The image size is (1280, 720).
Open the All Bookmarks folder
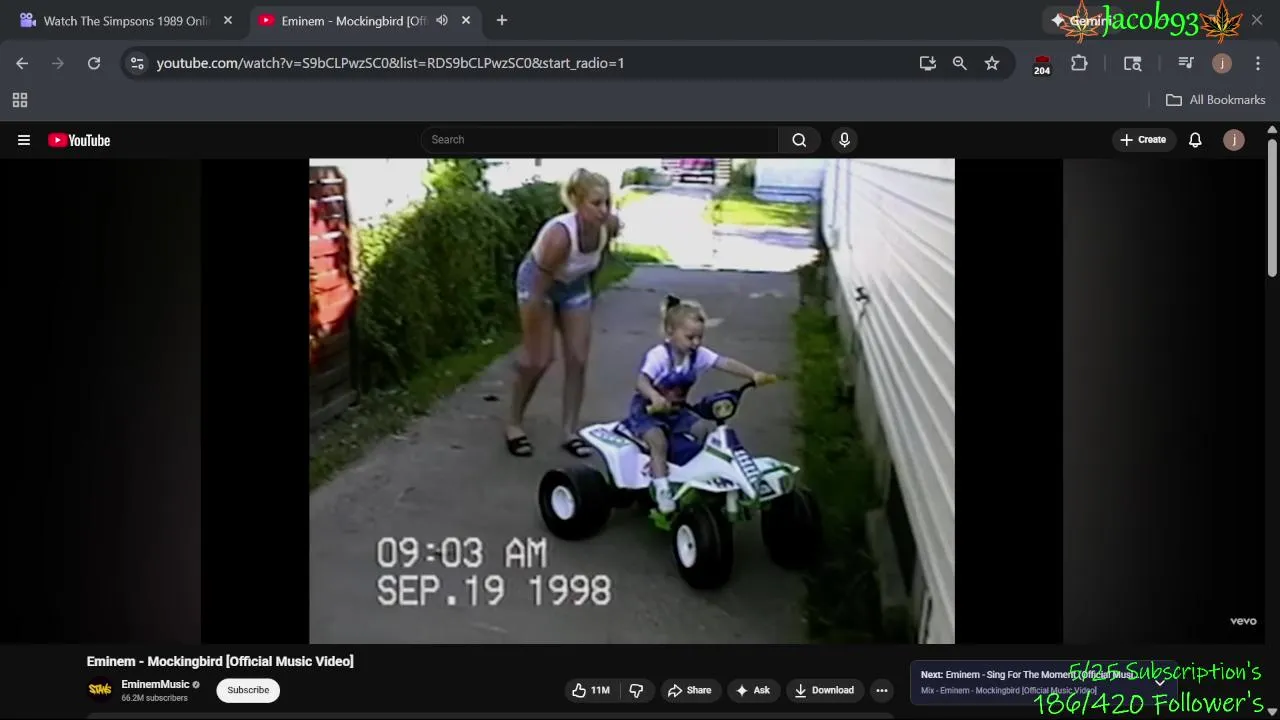coord(1216,100)
